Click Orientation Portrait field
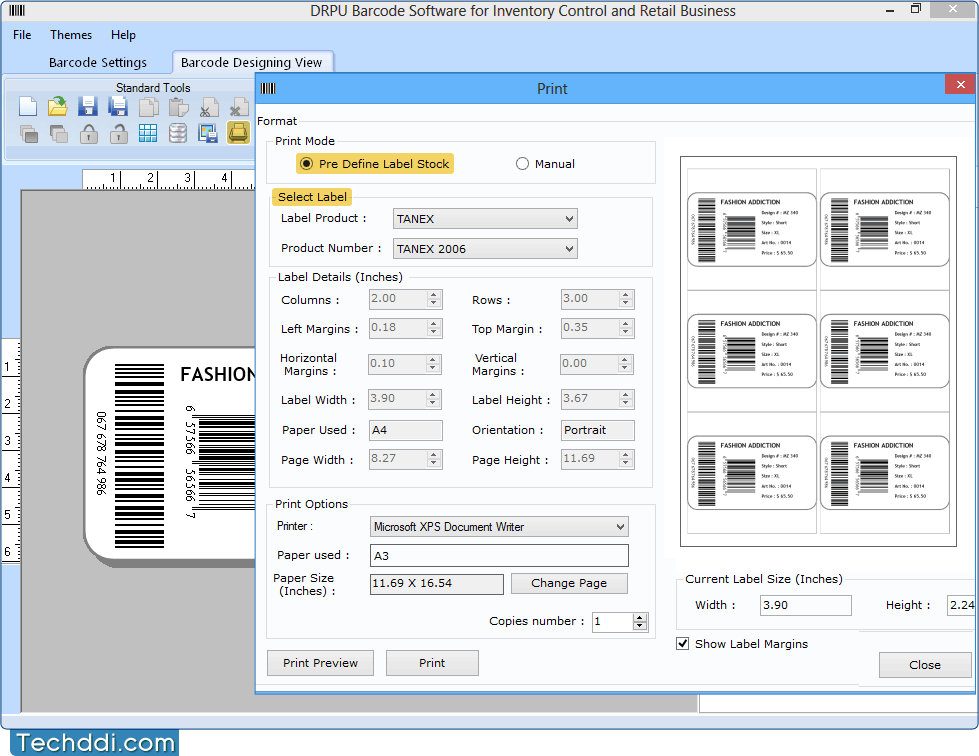The image size is (979, 756). (598, 430)
